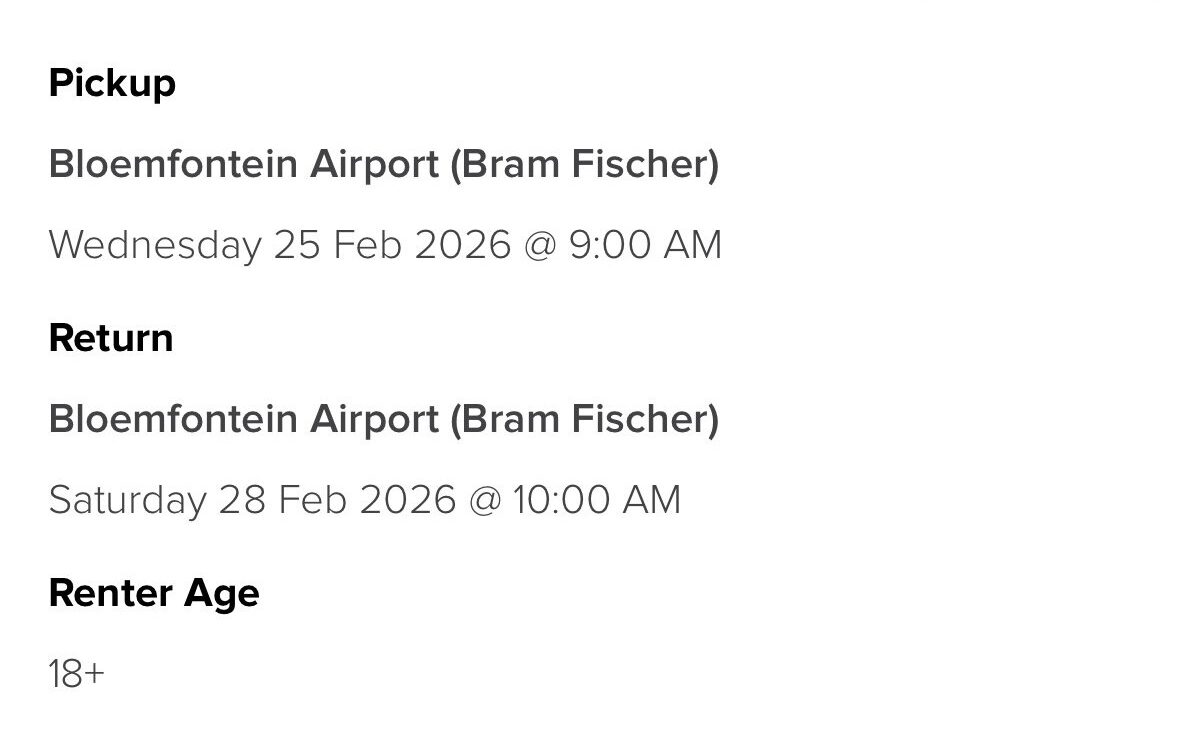Click the word "Saturday"
1199x753 pixels.
[x=126, y=499]
